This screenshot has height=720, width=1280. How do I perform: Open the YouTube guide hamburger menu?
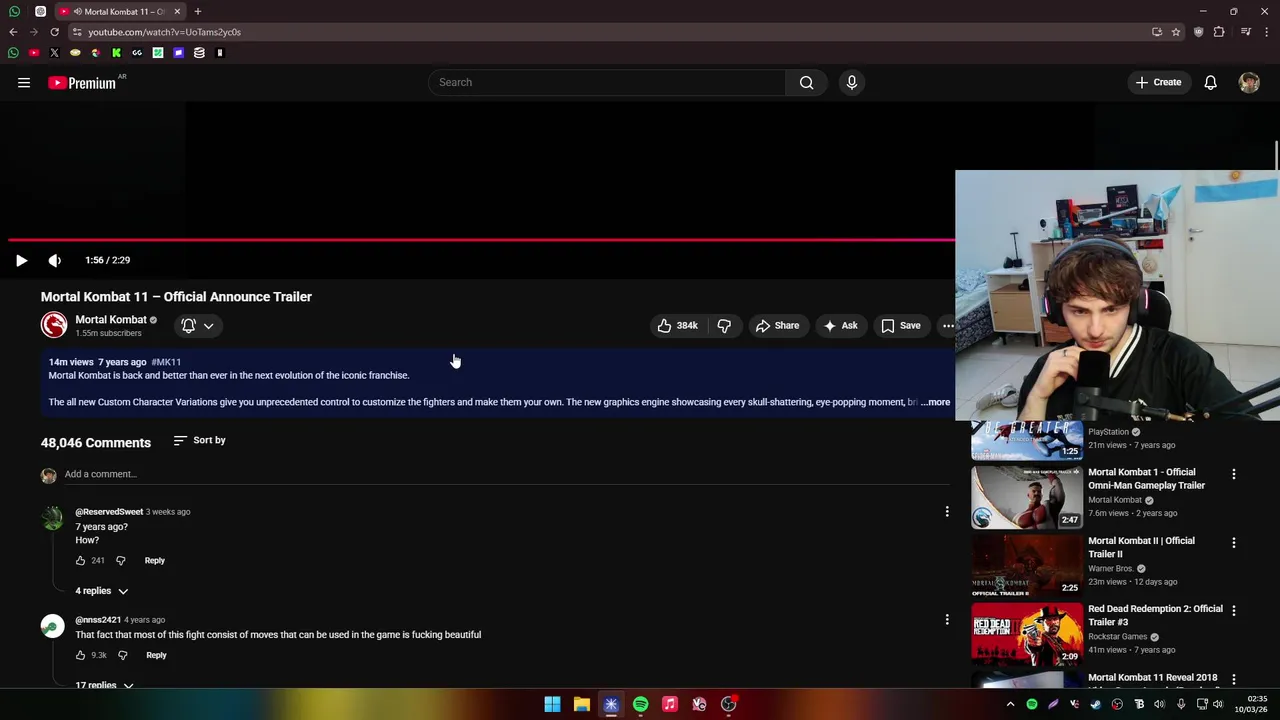click(24, 83)
